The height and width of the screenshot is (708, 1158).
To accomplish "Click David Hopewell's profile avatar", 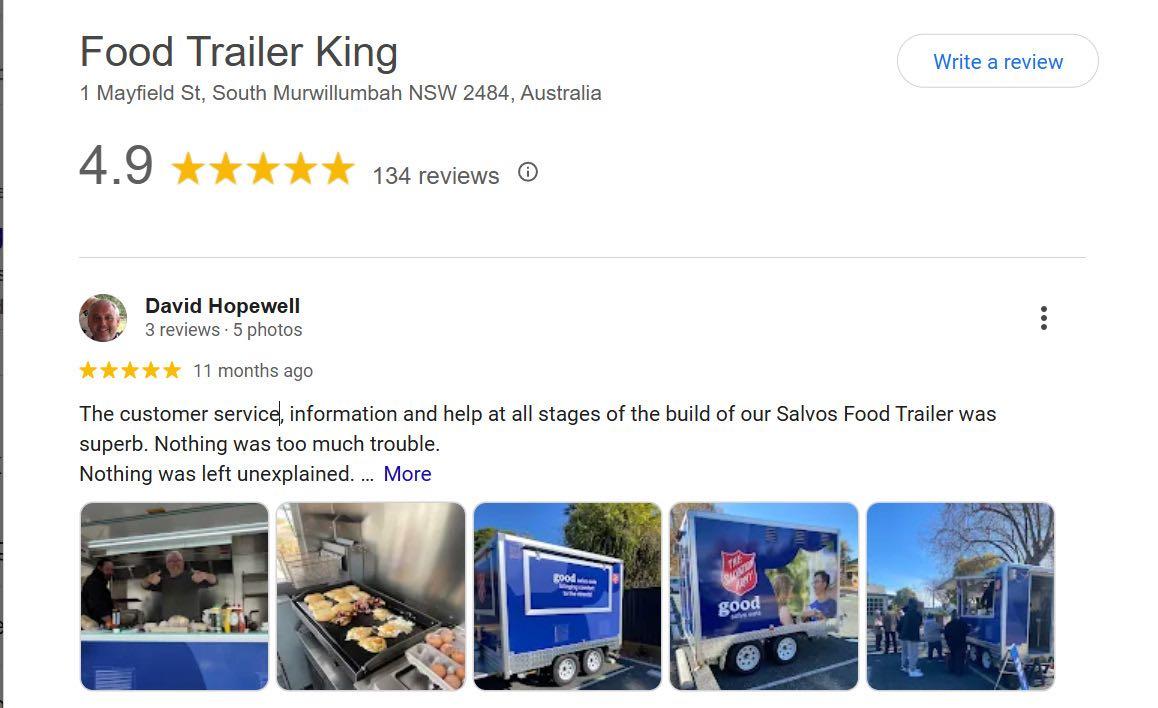I will click(x=103, y=318).
